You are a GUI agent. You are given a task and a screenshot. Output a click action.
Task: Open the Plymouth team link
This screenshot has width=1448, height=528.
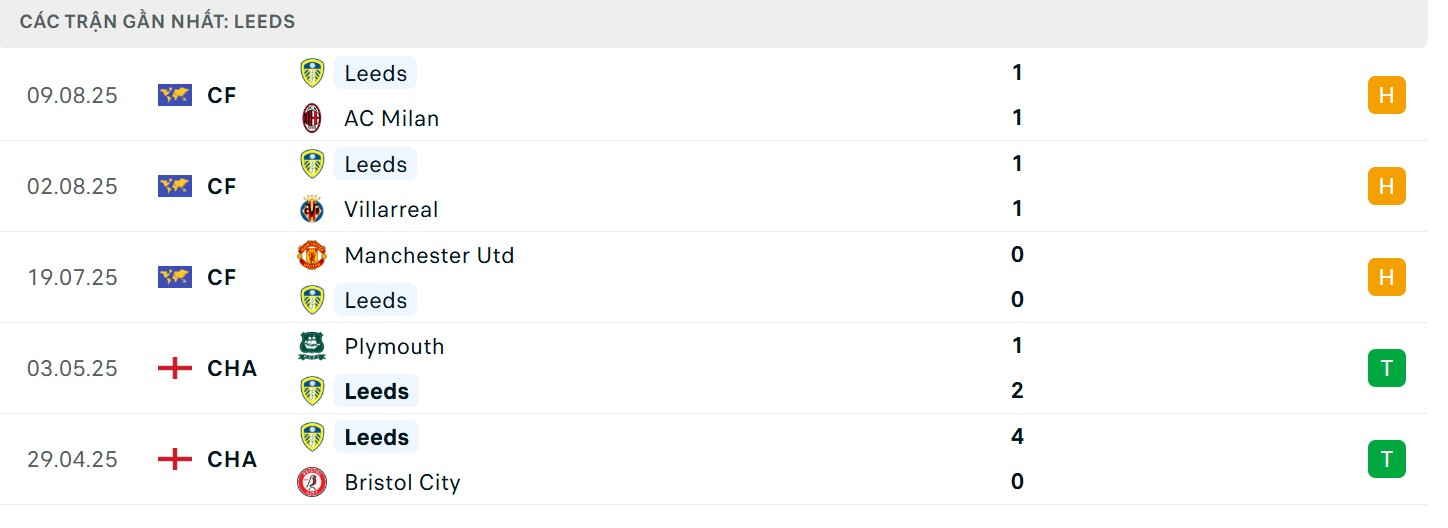[394, 346]
